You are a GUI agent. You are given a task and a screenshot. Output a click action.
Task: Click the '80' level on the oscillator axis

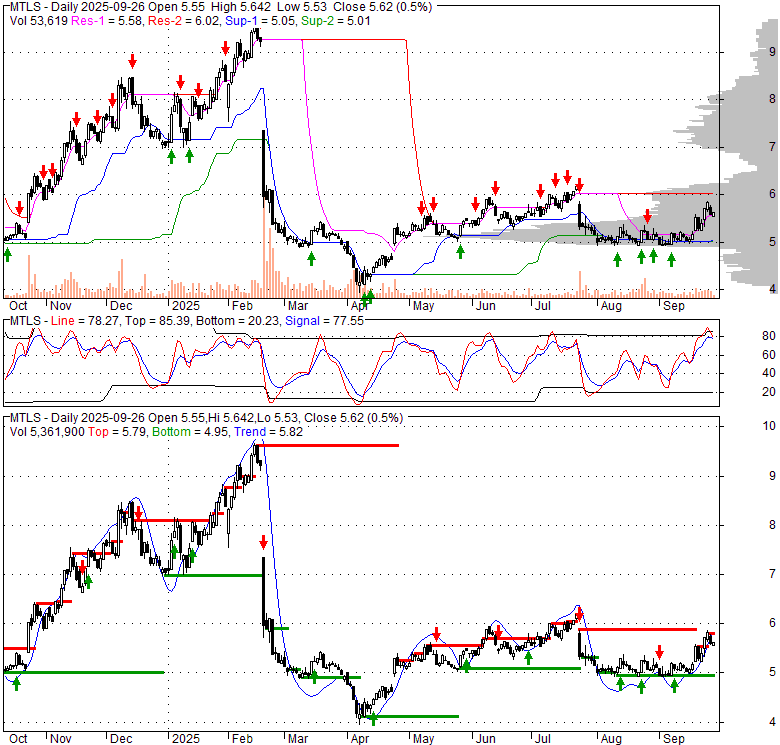point(769,336)
